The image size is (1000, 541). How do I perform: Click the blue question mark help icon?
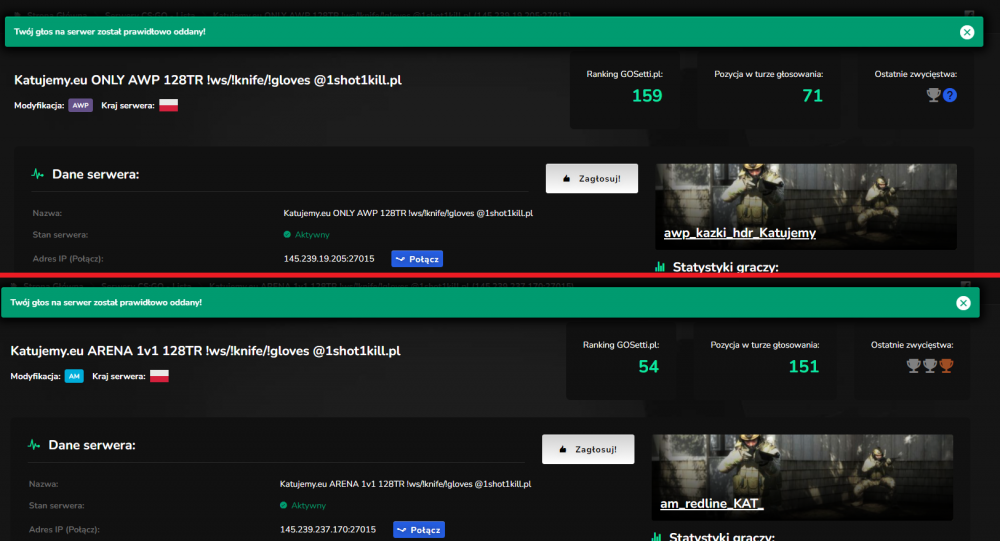(x=950, y=95)
